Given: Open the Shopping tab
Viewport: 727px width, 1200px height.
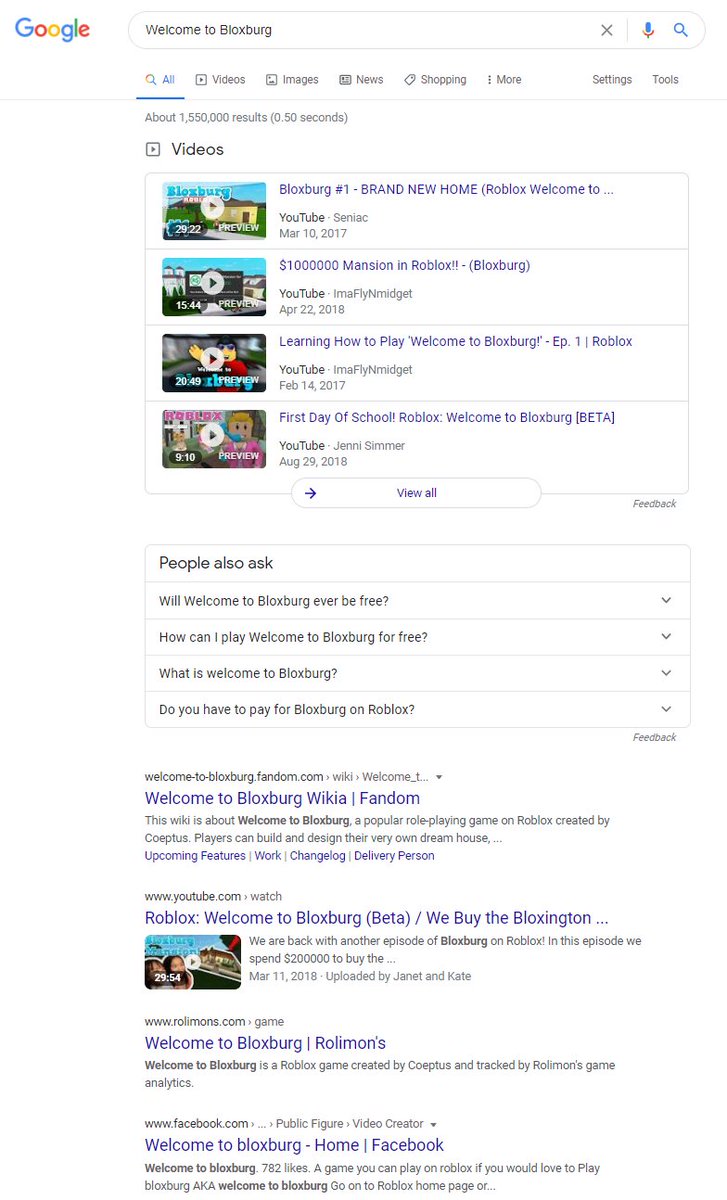Looking at the screenshot, I should point(435,80).
